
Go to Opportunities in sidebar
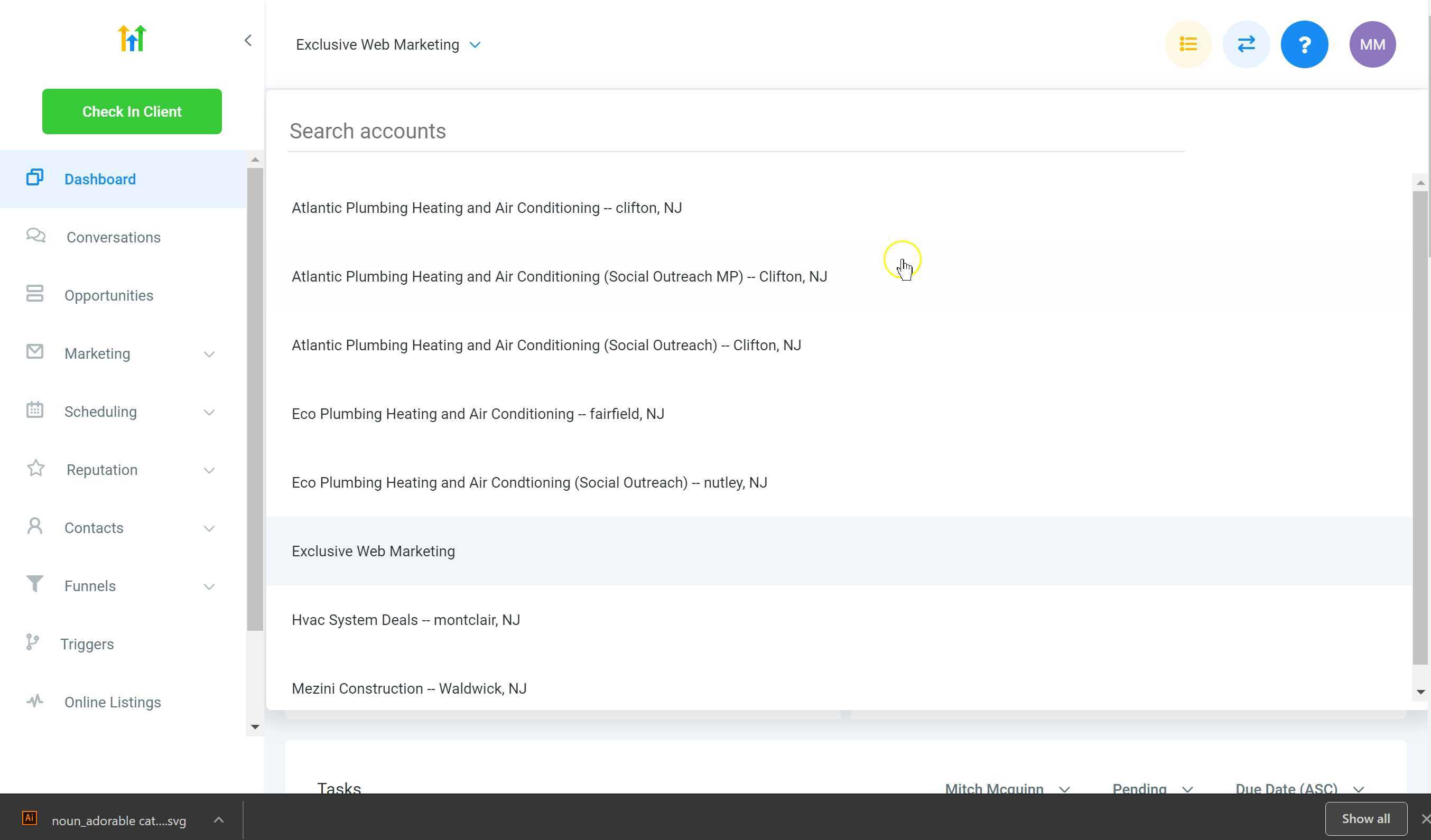coord(108,296)
